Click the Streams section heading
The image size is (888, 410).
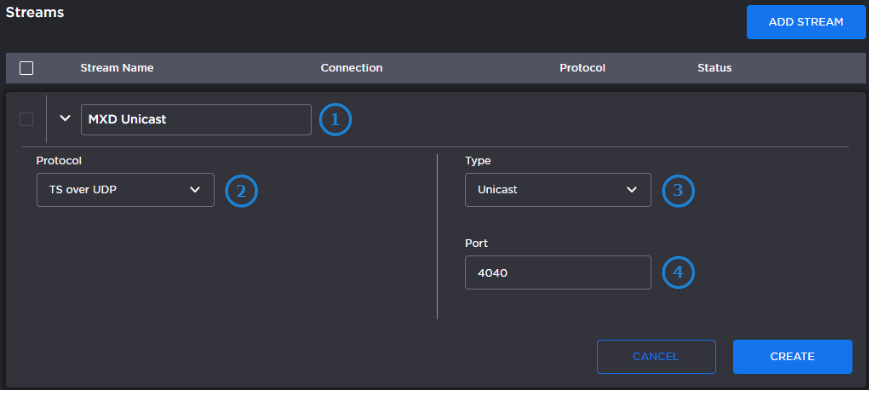click(36, 14)
